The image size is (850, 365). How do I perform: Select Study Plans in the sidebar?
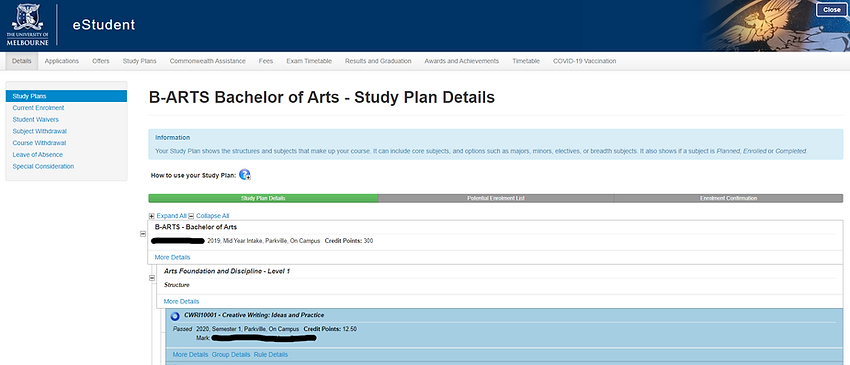[66, 96]
